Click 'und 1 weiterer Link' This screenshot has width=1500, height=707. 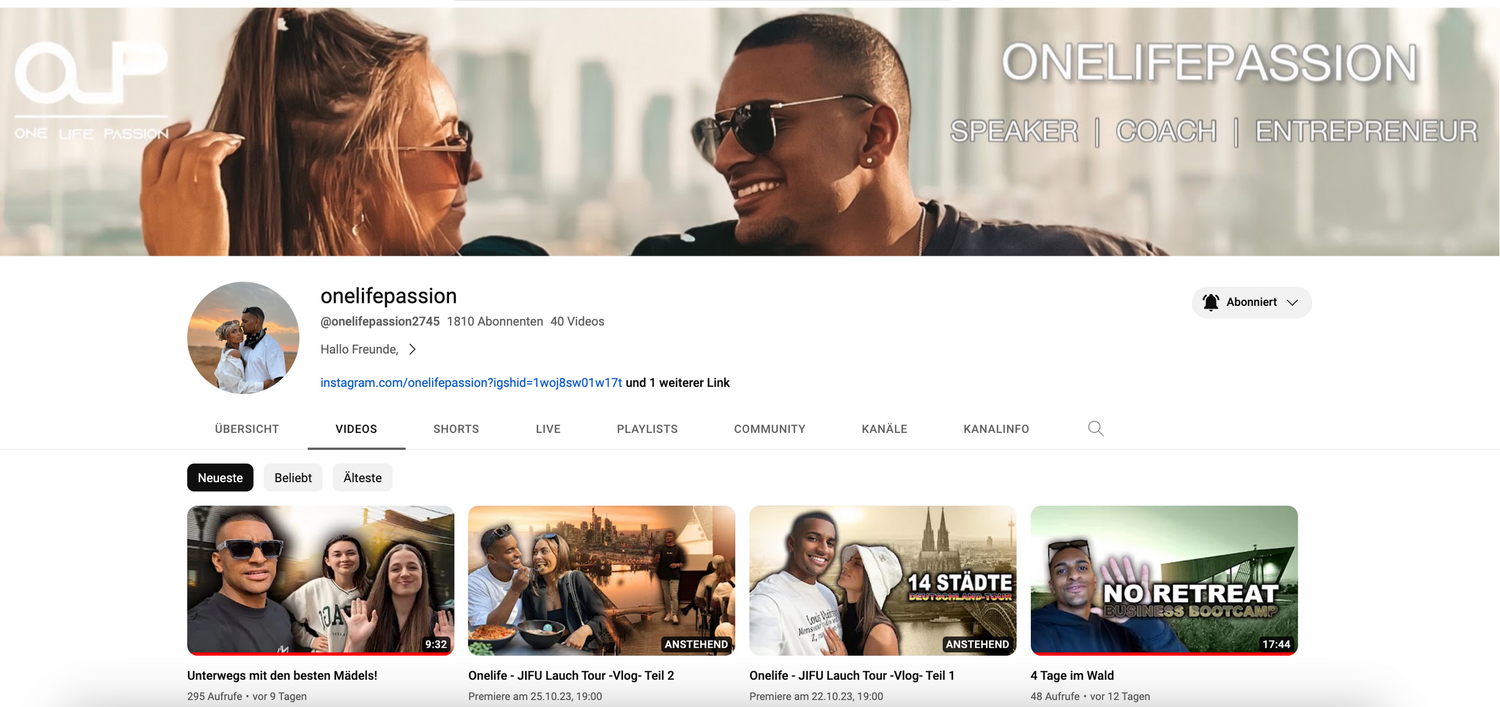[x=678, y=382]
